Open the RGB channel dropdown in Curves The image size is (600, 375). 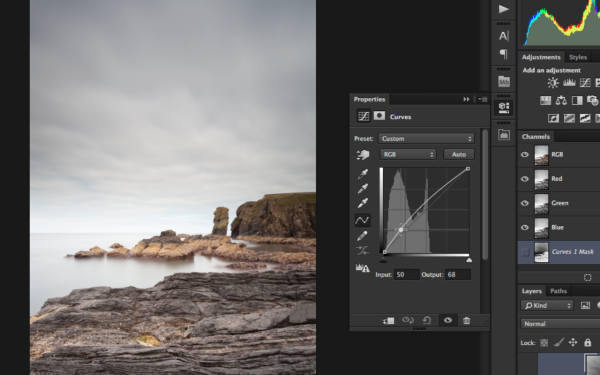[408, 154]
